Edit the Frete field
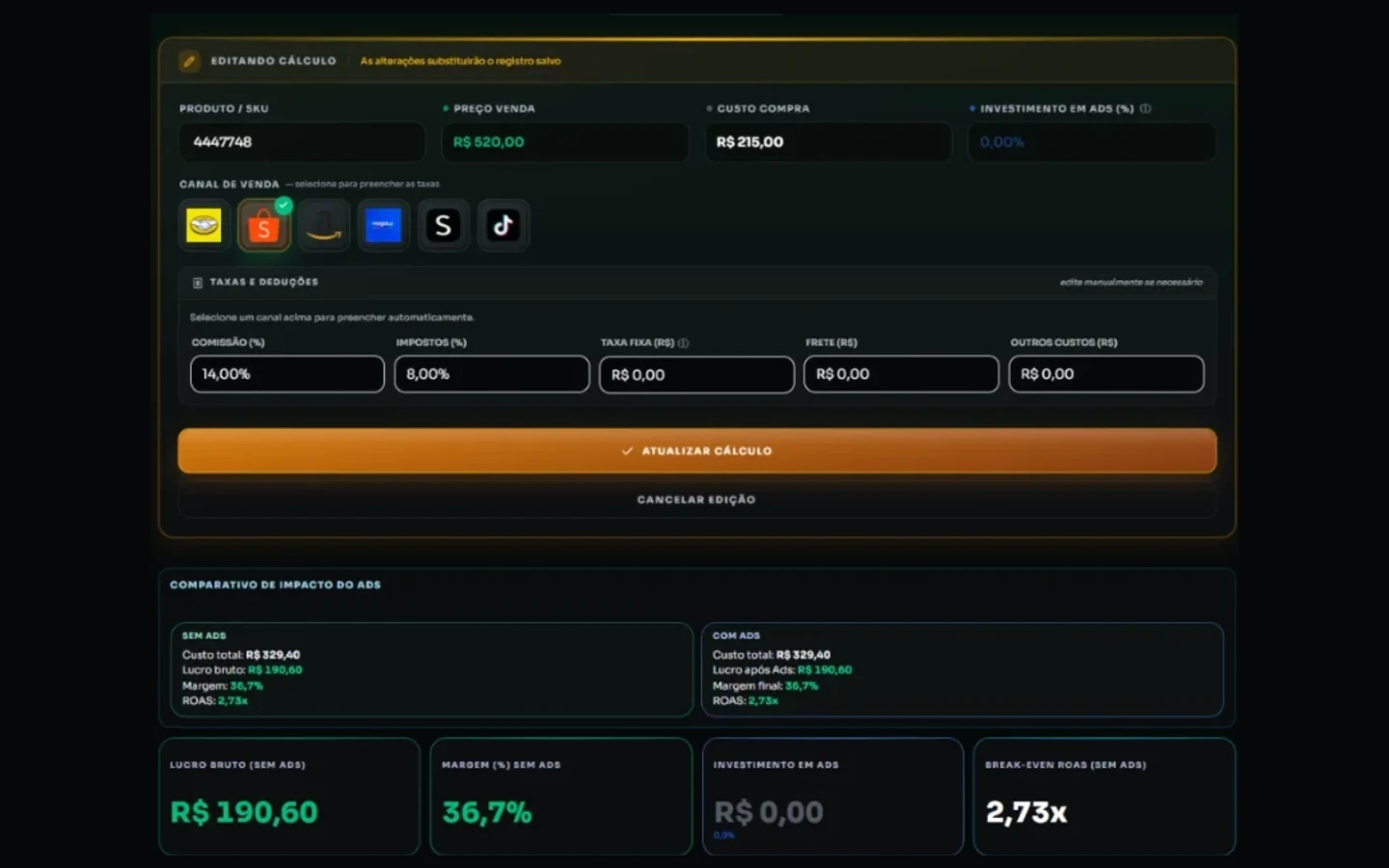The width and height of the screenshot is (1389, 868). pyautogui.click(x=901, y=374)
